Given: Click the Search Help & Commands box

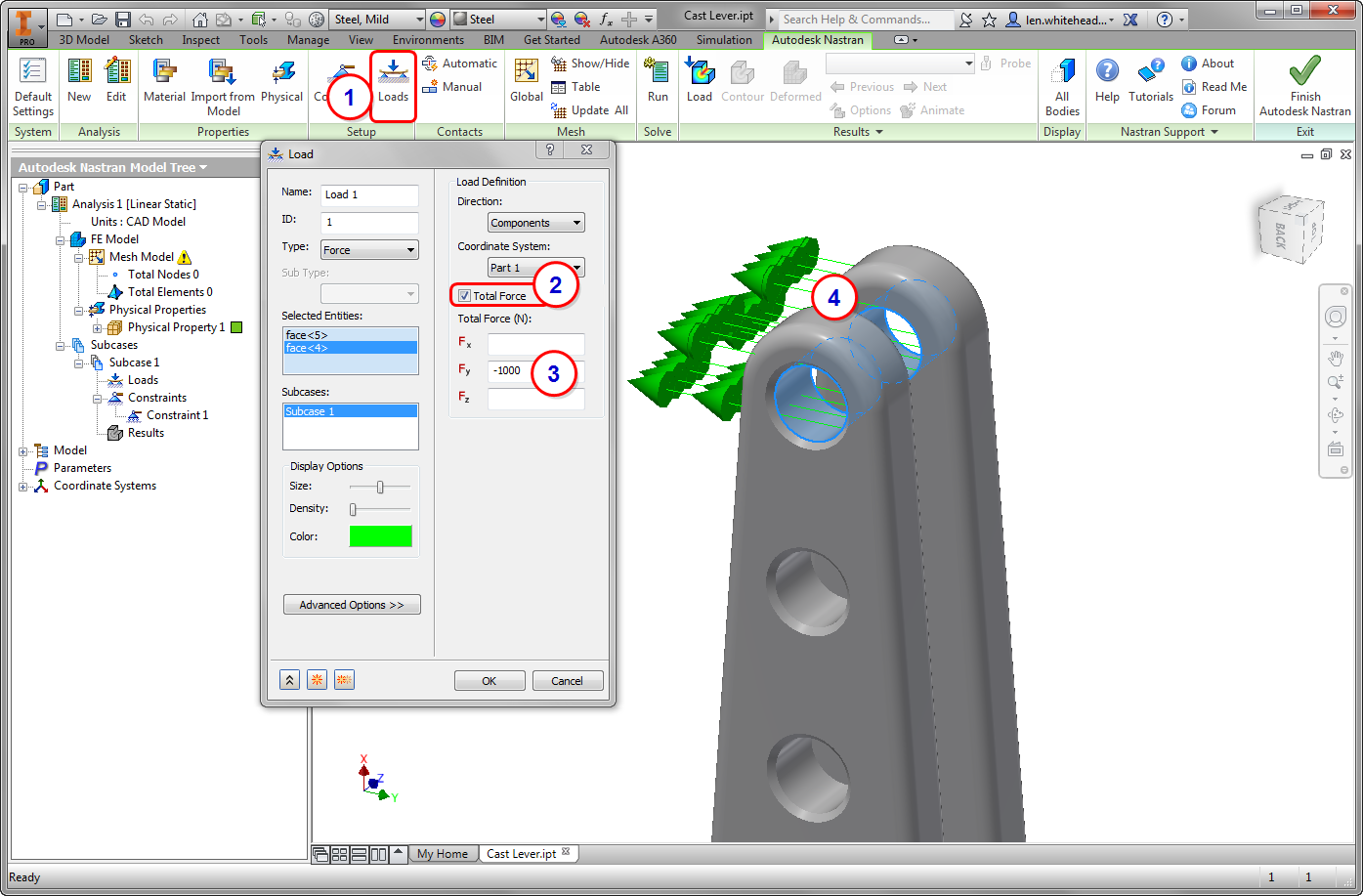Looking at the screenshot, I should point(868,20).
